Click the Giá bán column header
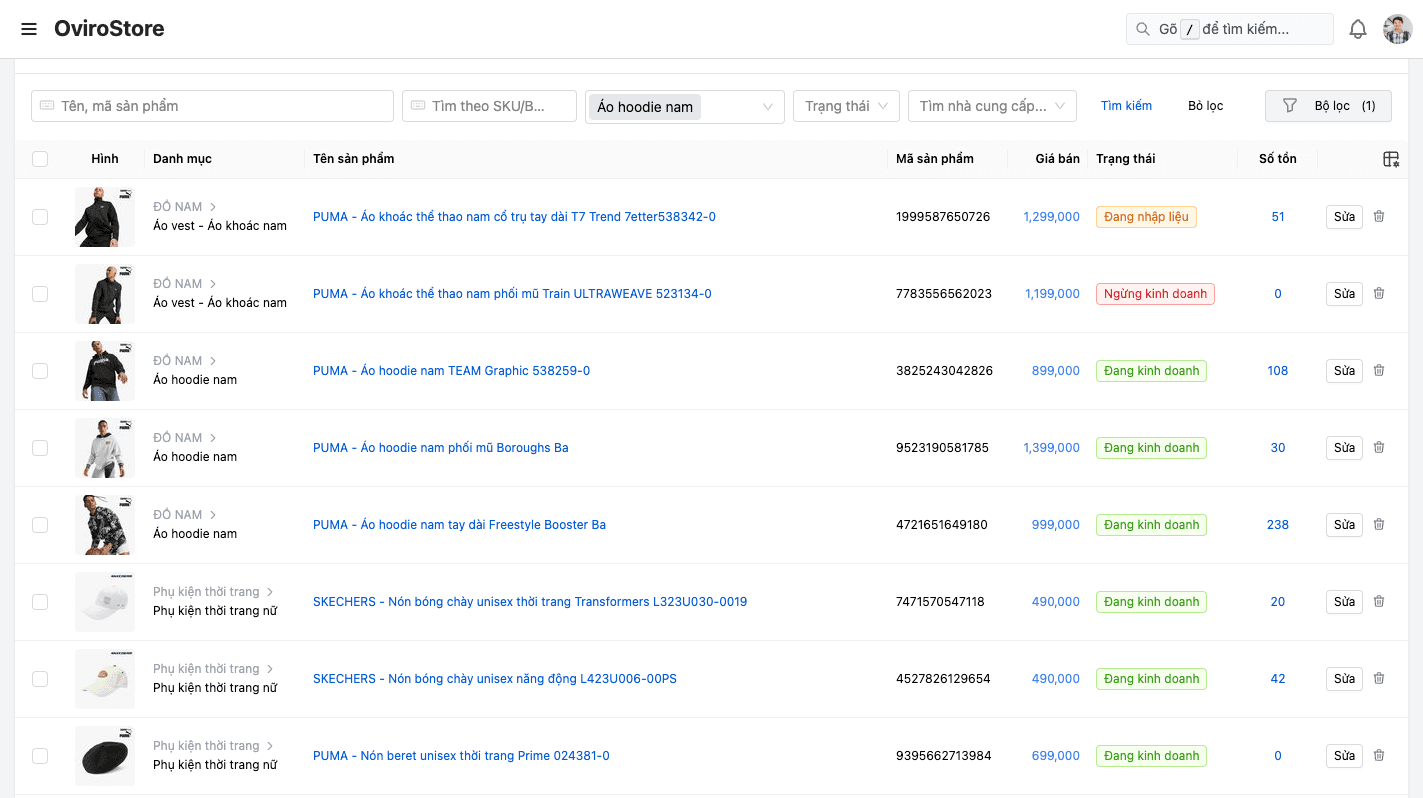This screenshot has width=1423, height=798. (1057, 159)
